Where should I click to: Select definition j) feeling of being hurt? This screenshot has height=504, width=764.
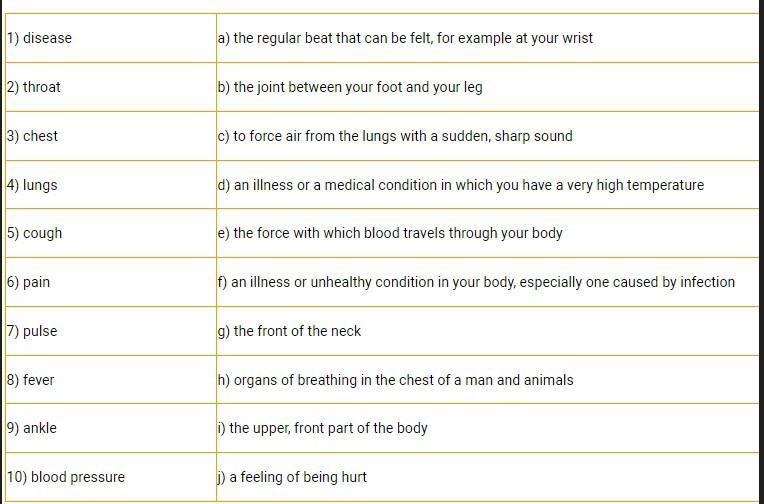[292, 477]
